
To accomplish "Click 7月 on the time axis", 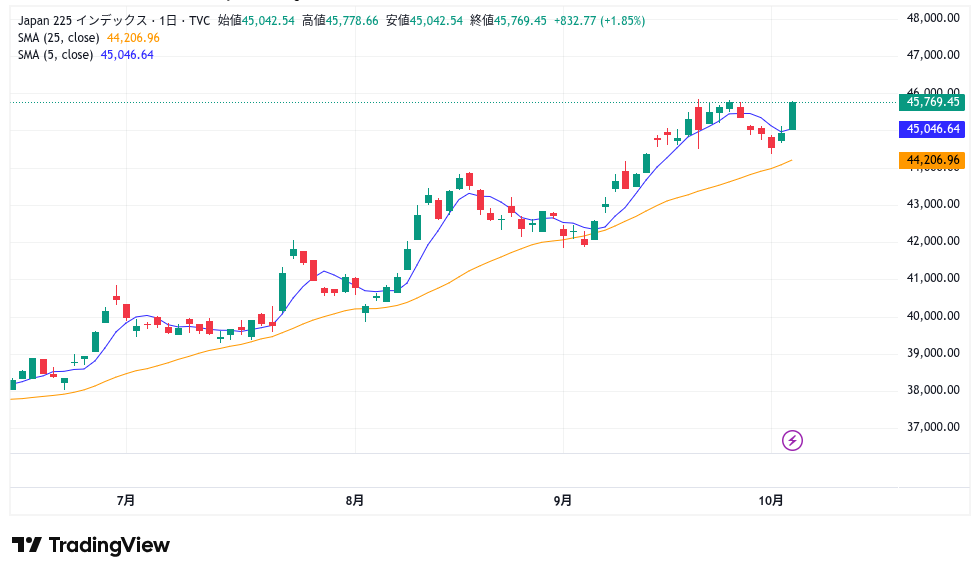I will [126, 500].
